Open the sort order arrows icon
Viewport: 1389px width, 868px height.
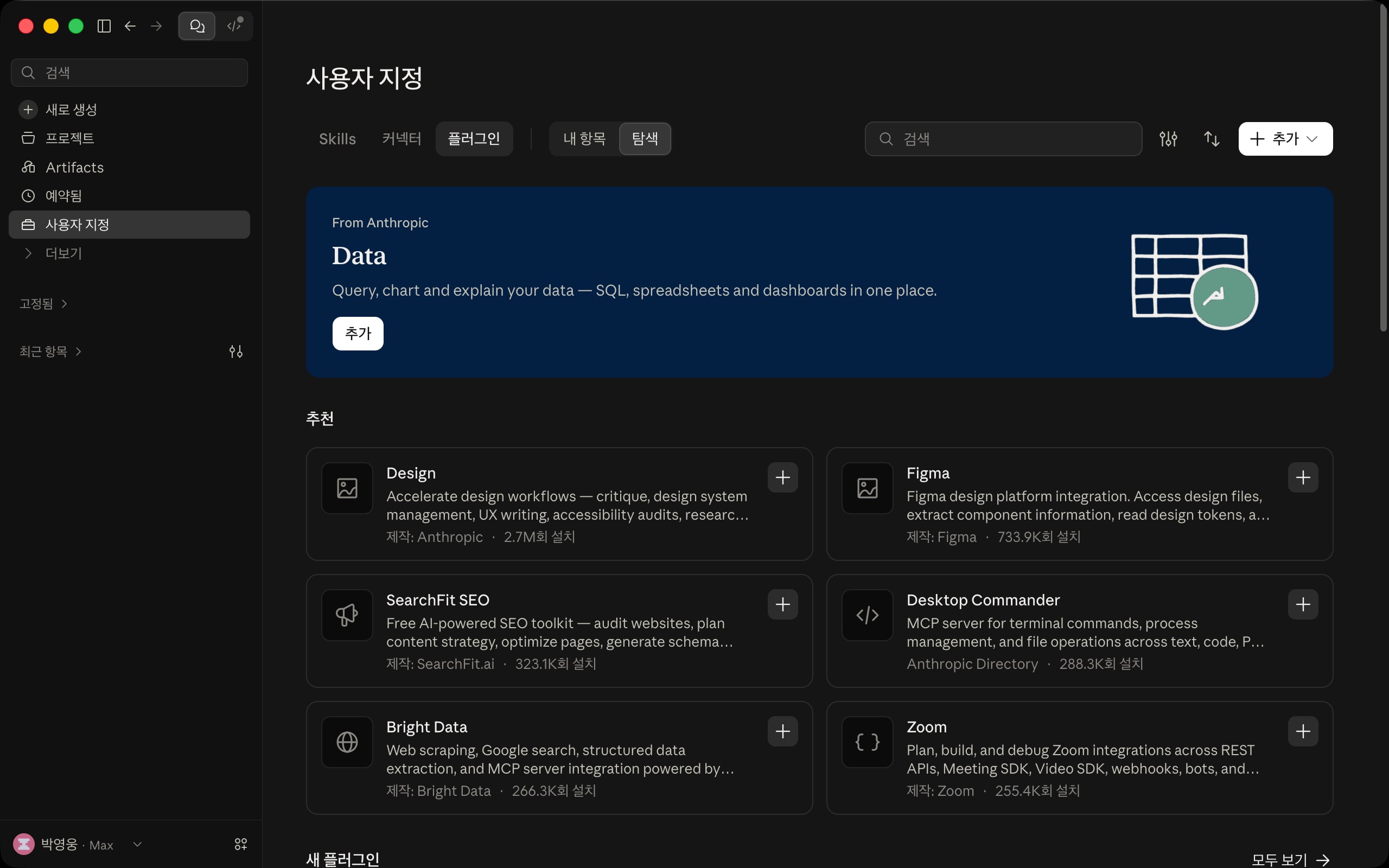tap(1212, 139)
